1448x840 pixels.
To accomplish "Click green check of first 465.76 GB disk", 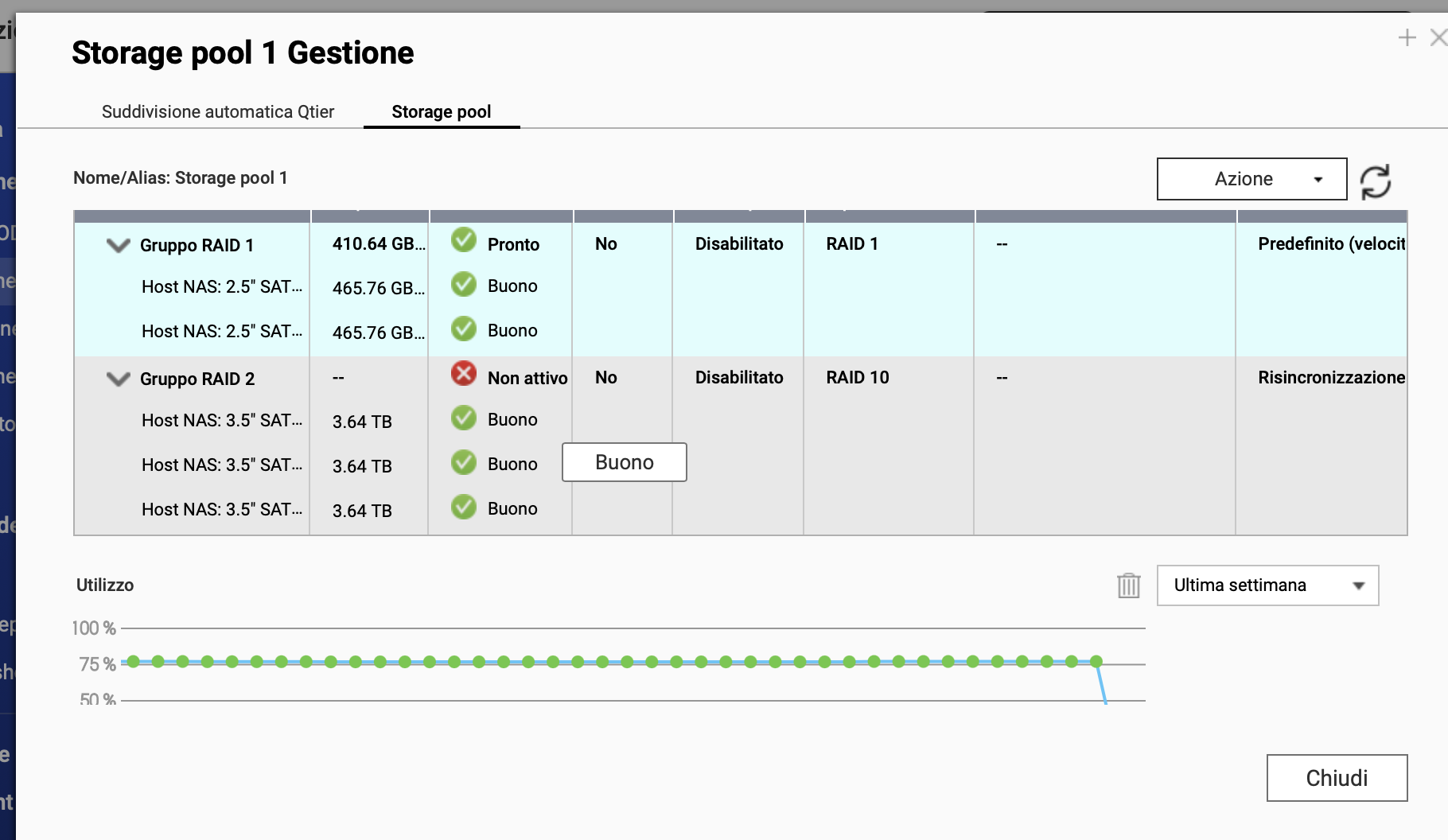I will [x=464, y=285].
